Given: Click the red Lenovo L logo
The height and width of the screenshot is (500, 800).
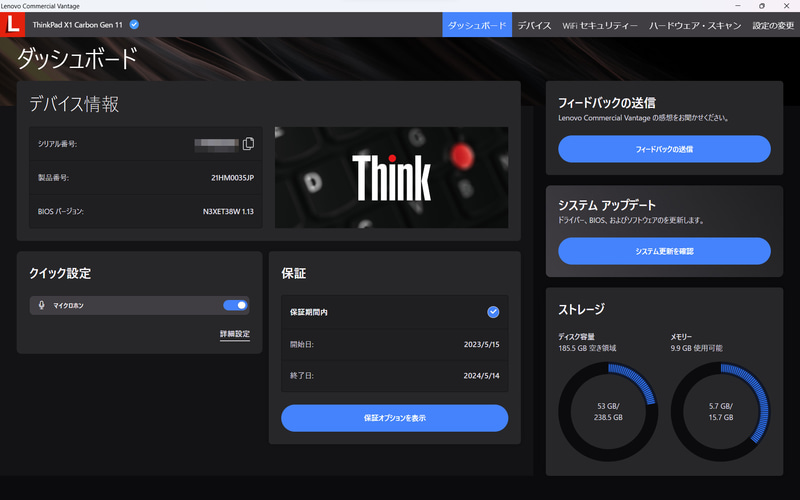Looking at the screenshot, I should point(12,24).
